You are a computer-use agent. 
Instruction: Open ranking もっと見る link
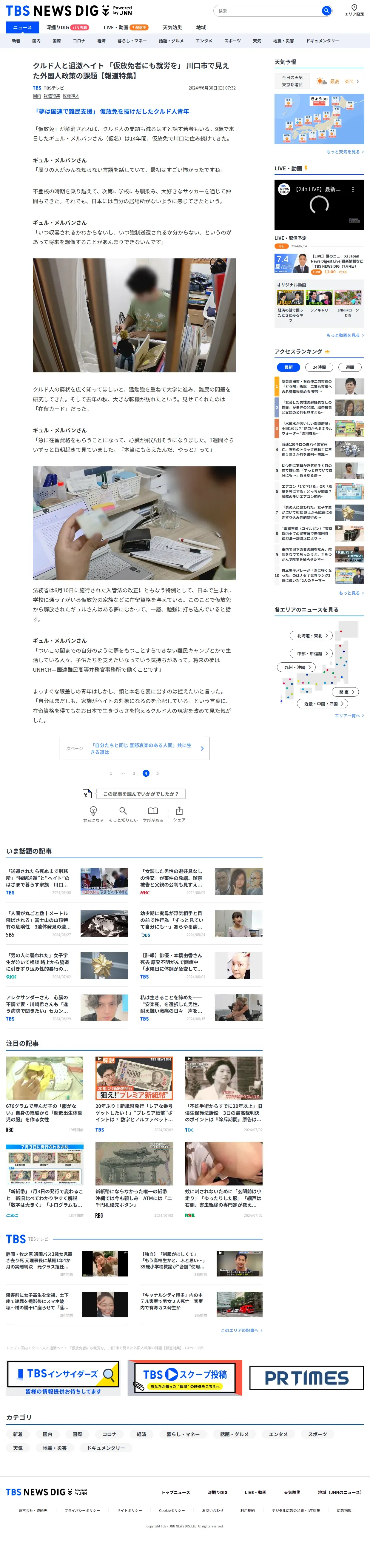[x=351, y=593]
